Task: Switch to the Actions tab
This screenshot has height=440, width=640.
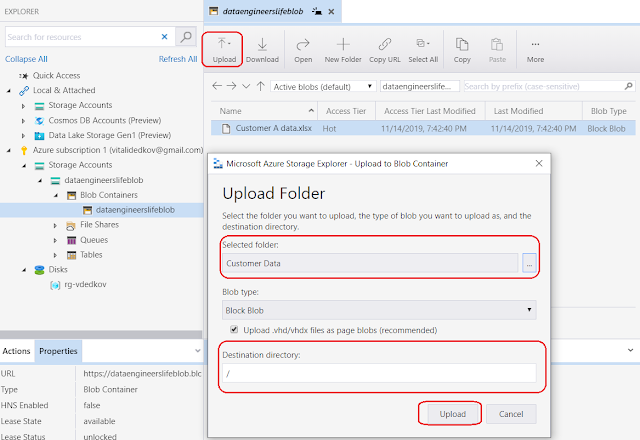Action: pos(16,351)
